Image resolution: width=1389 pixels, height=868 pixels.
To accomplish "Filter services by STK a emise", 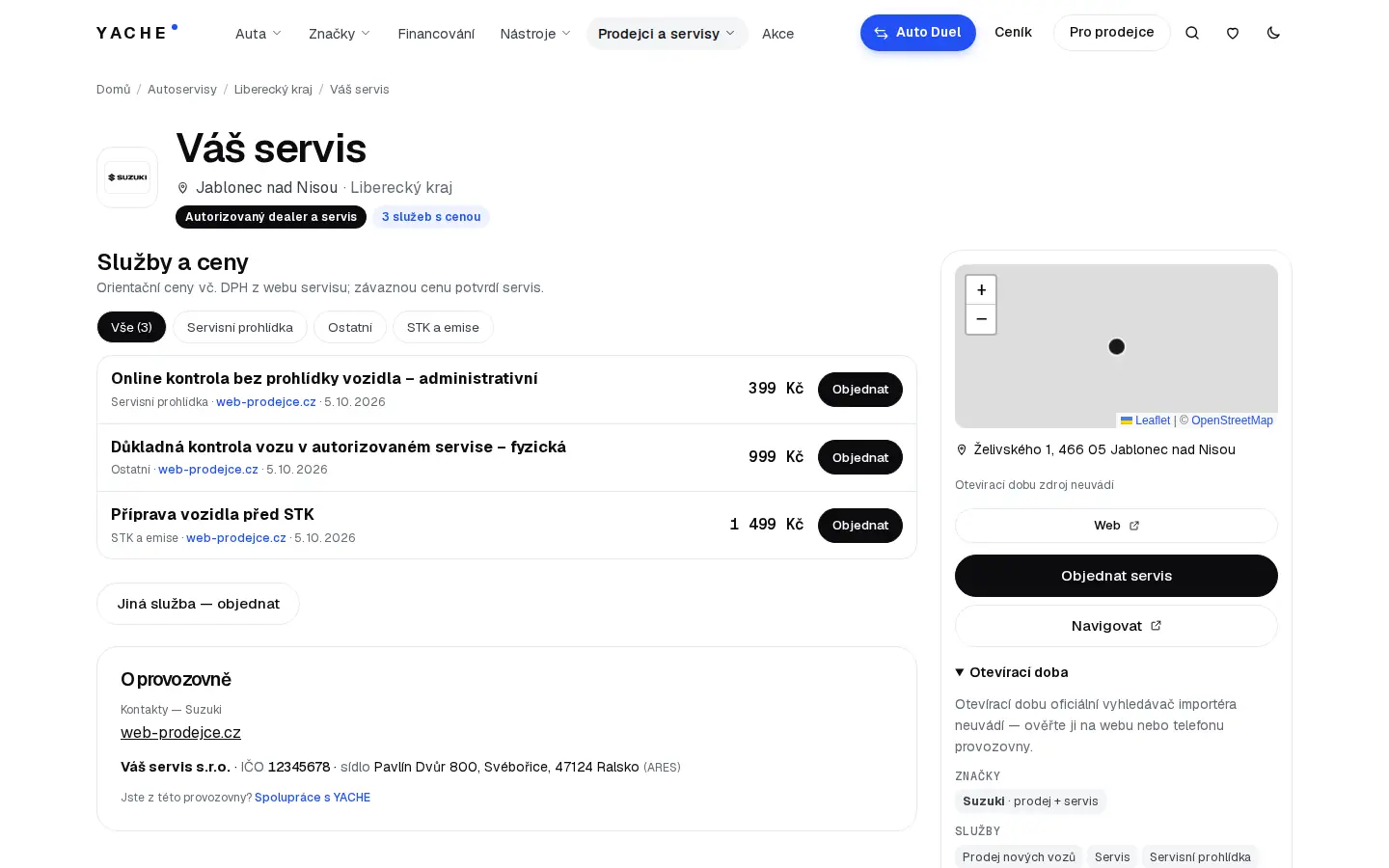I will (443, 327).
